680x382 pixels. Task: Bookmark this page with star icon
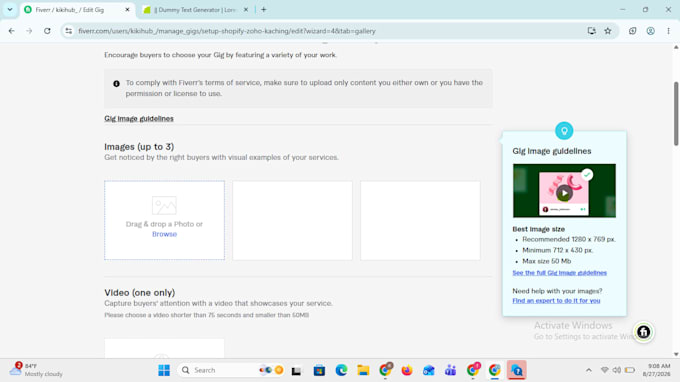[608, 31]
